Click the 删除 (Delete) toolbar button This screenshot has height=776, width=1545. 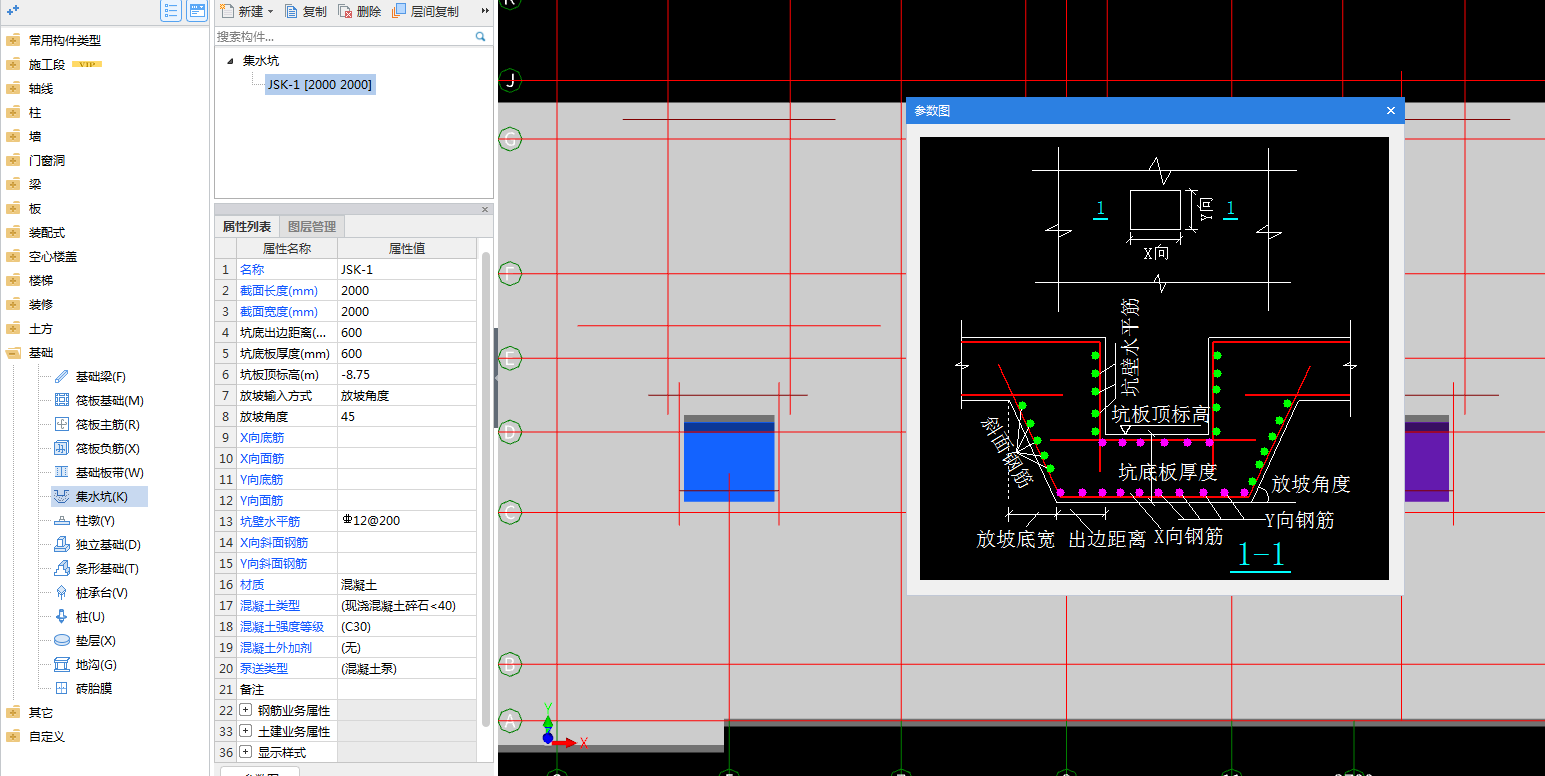(360, 11)
